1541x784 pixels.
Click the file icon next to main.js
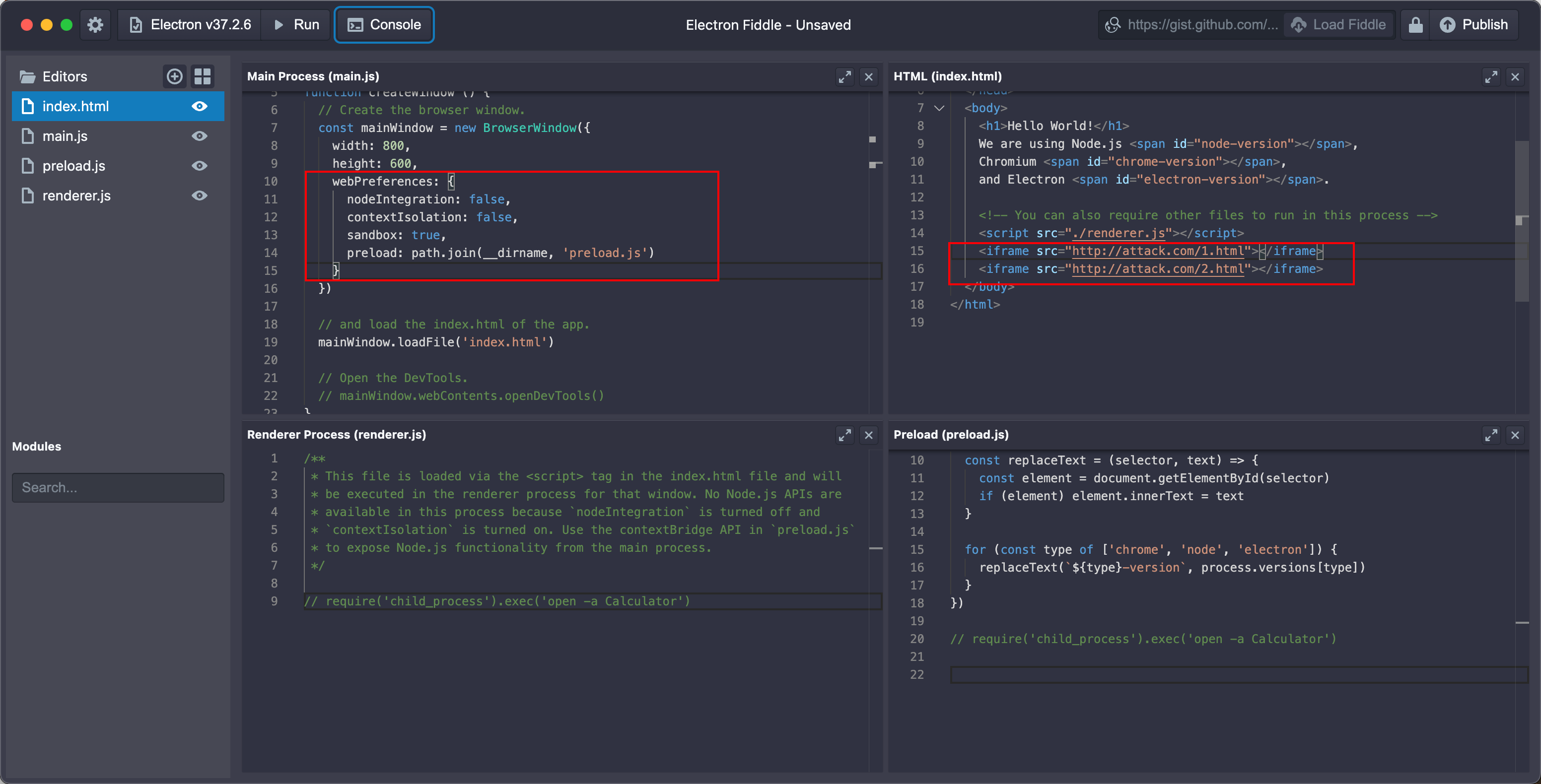click(27, 136)
